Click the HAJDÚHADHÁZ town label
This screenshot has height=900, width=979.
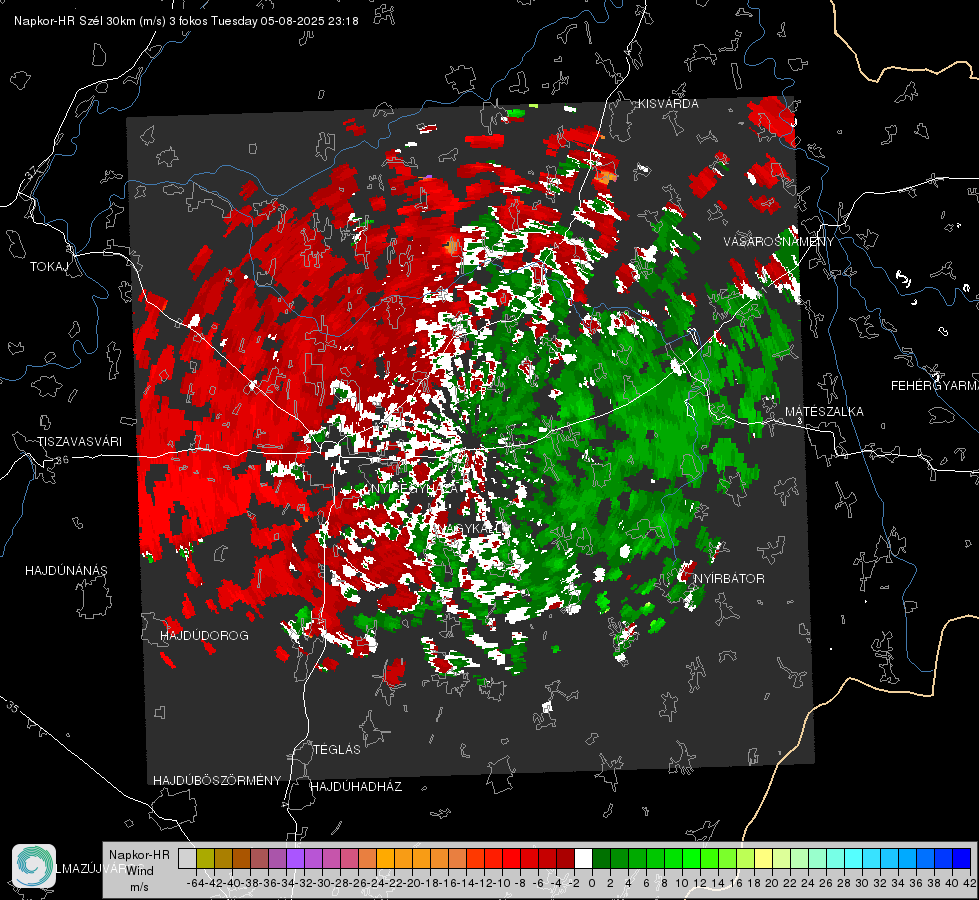[x=357, y=787]
